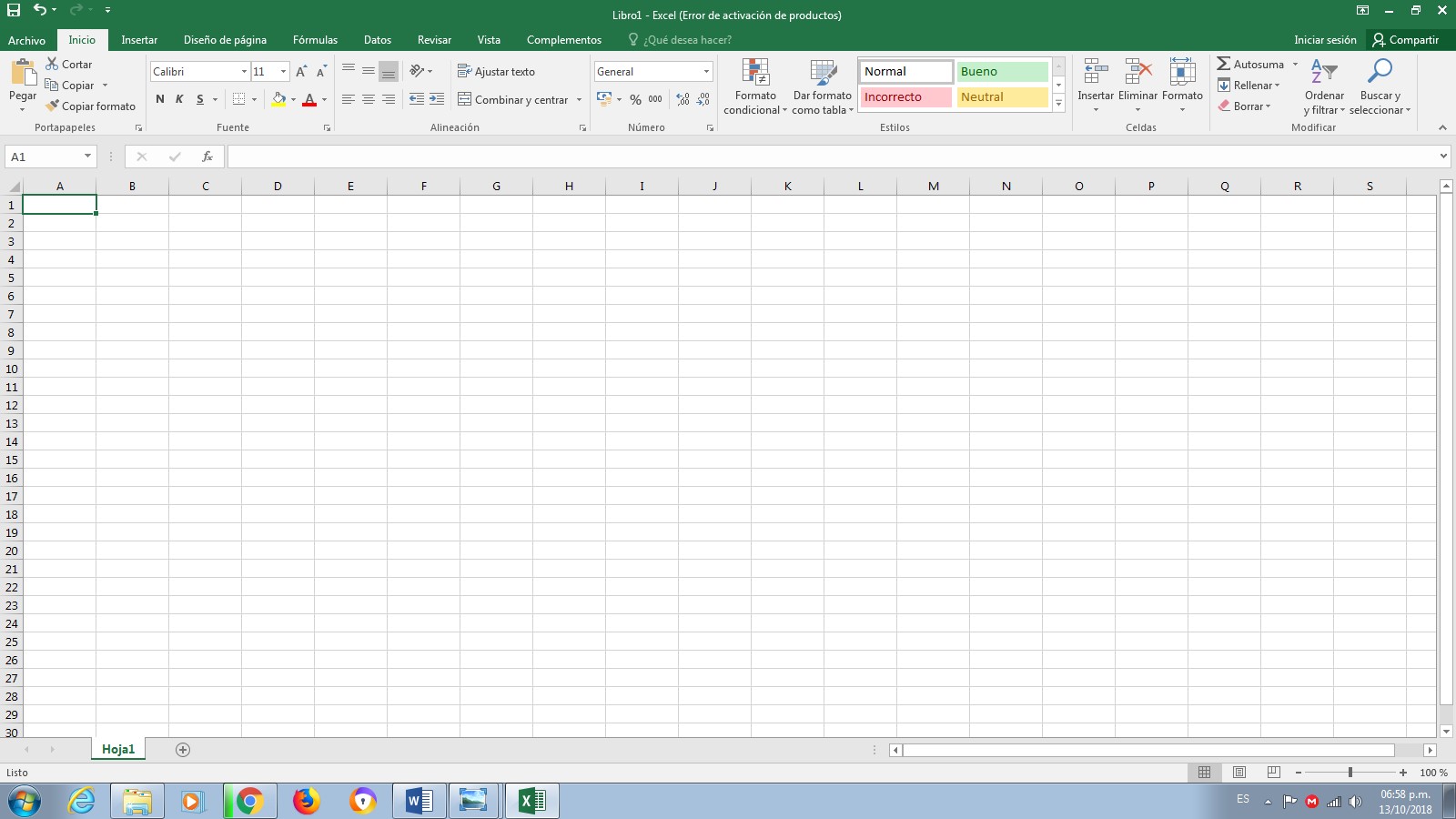Expand the Buscar y seleccionar menu
Screen dimensions: 1456x819
1380,86
